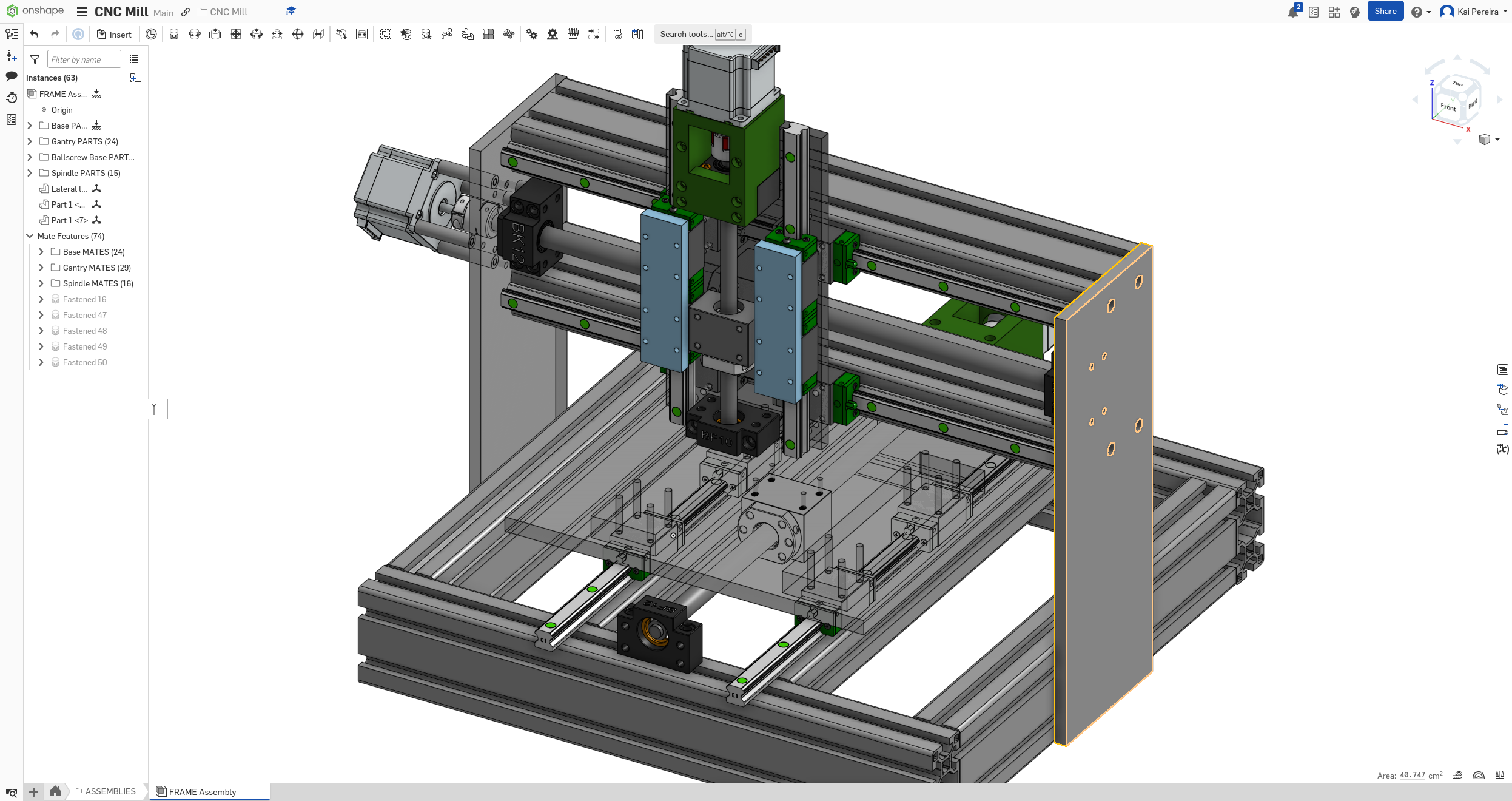Switch to the FRAME Assembly tab
The height and width of the screenshot is (801, 1512).
pyautogui.click(x=202, y=791)
